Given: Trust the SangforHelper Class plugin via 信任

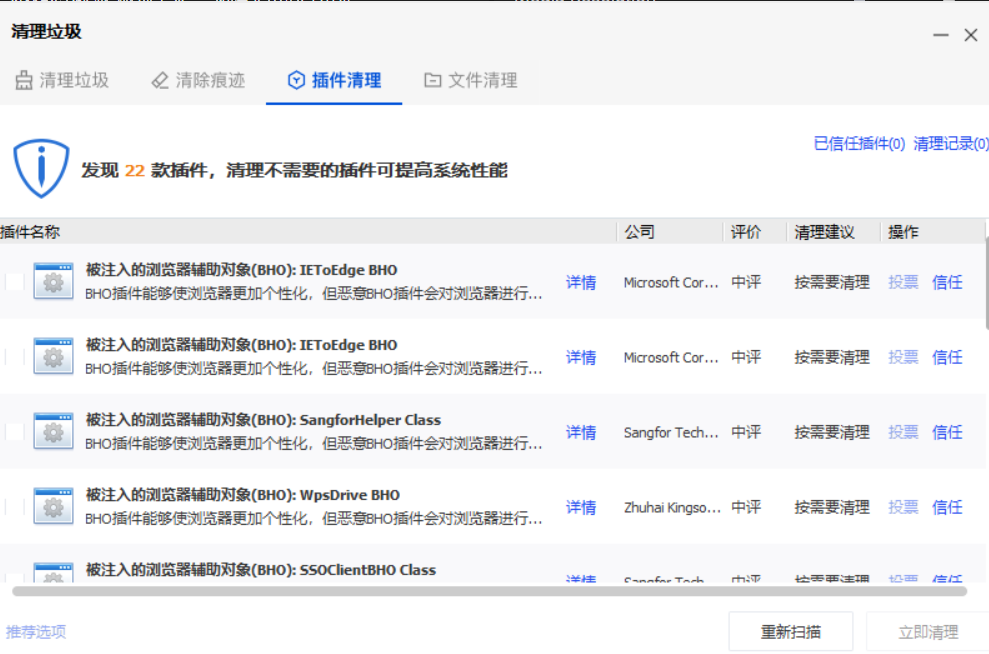Looking at the screenshot, I should (947, 432).
